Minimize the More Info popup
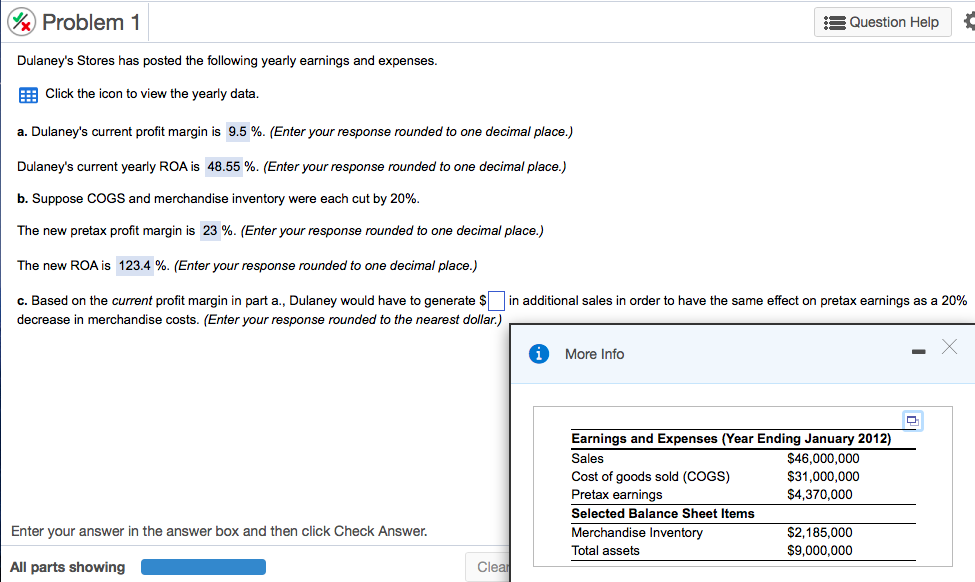 (918, 352)
